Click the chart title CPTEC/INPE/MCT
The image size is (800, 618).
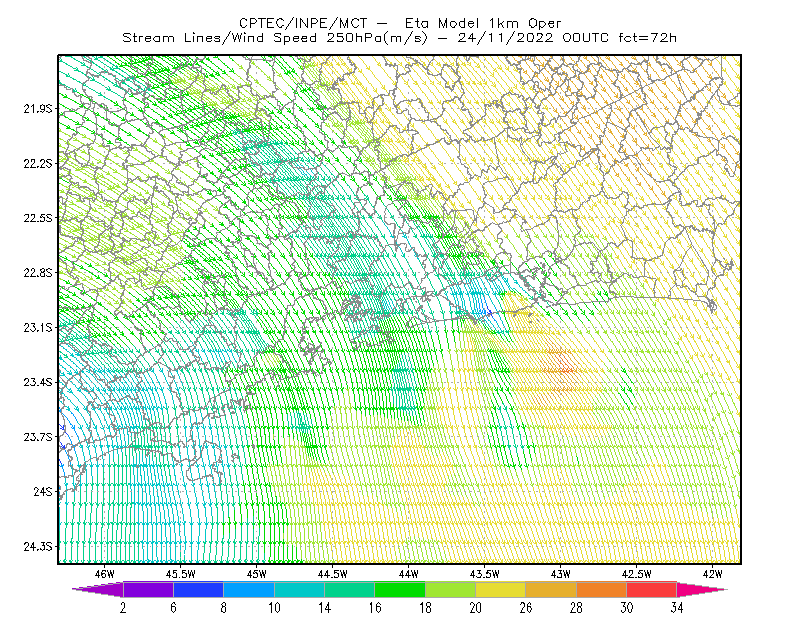(303, 23)
